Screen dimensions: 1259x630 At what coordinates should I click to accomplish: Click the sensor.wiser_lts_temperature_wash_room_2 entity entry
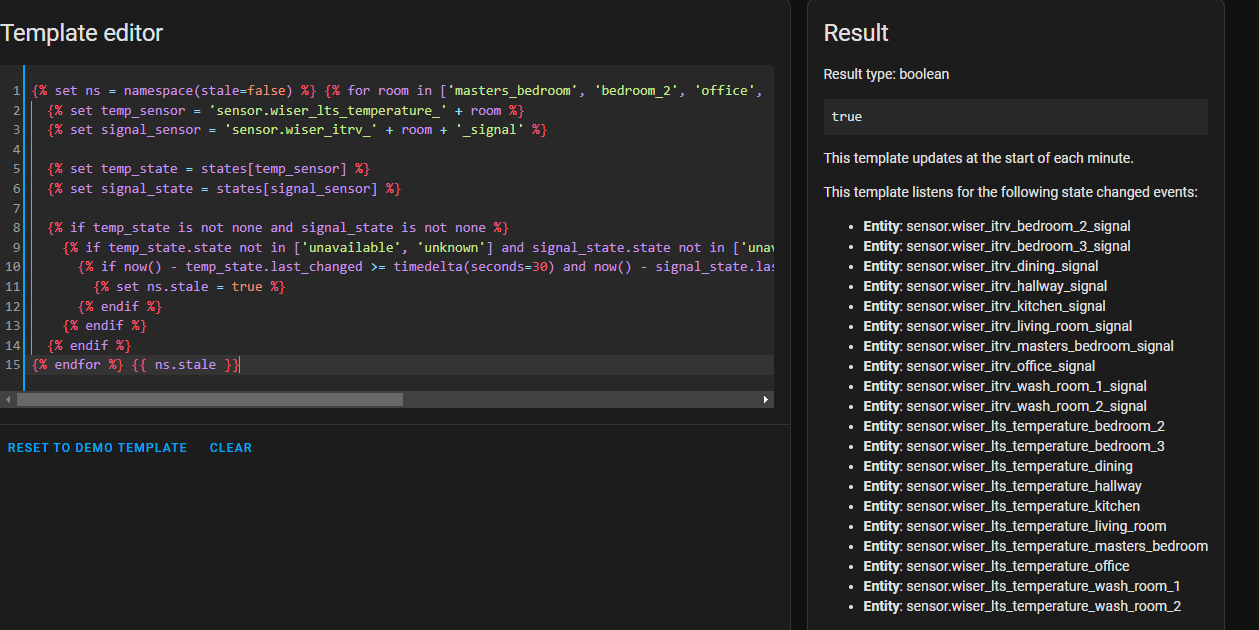pyautogui.click(x=1043, y=606)
